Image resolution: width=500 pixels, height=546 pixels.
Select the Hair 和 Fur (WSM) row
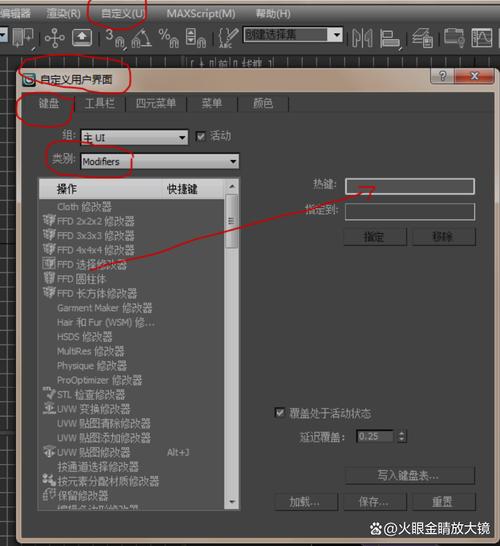coord(132,322)
